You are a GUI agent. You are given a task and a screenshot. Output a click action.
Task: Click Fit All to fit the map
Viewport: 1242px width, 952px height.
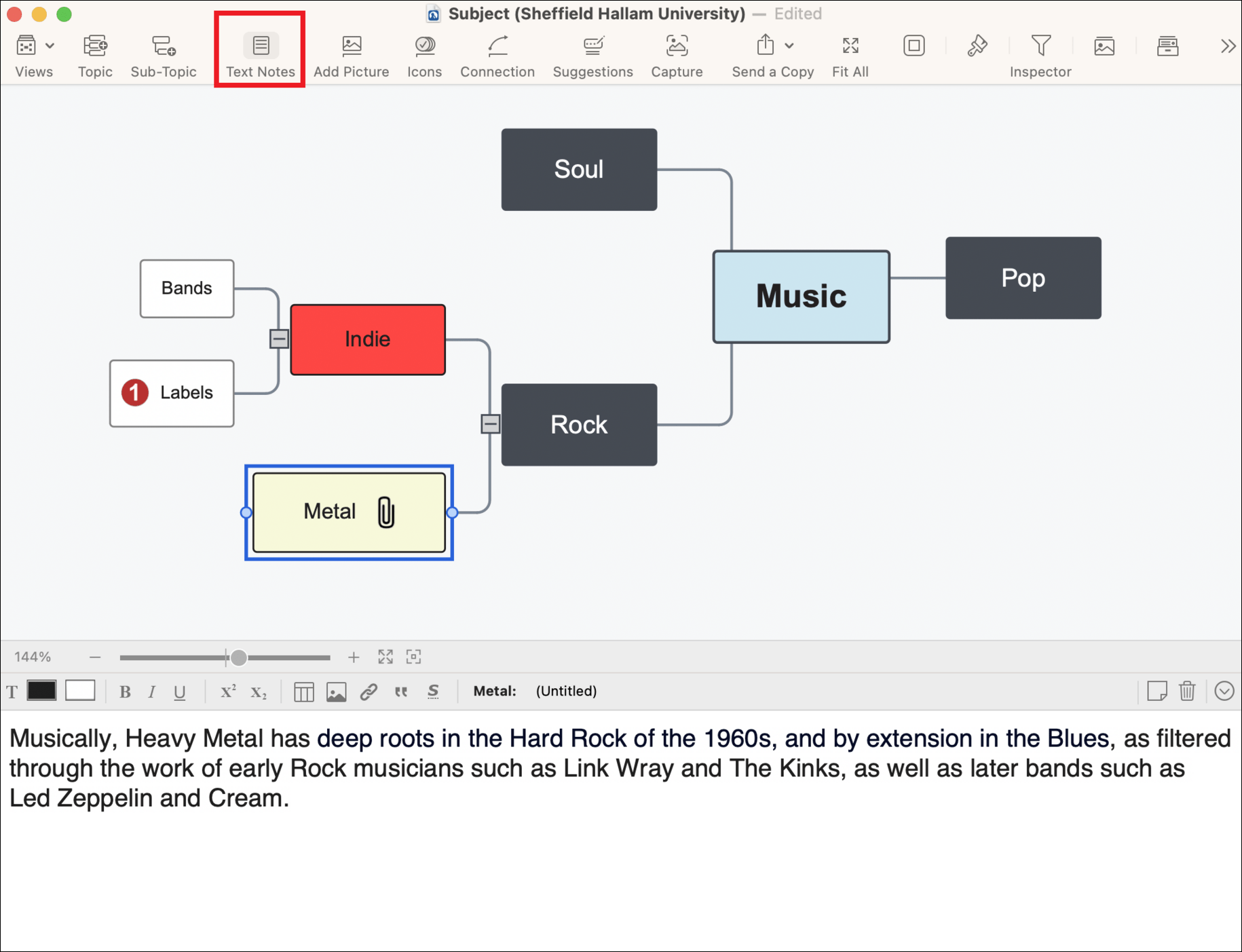click(850, 46)
